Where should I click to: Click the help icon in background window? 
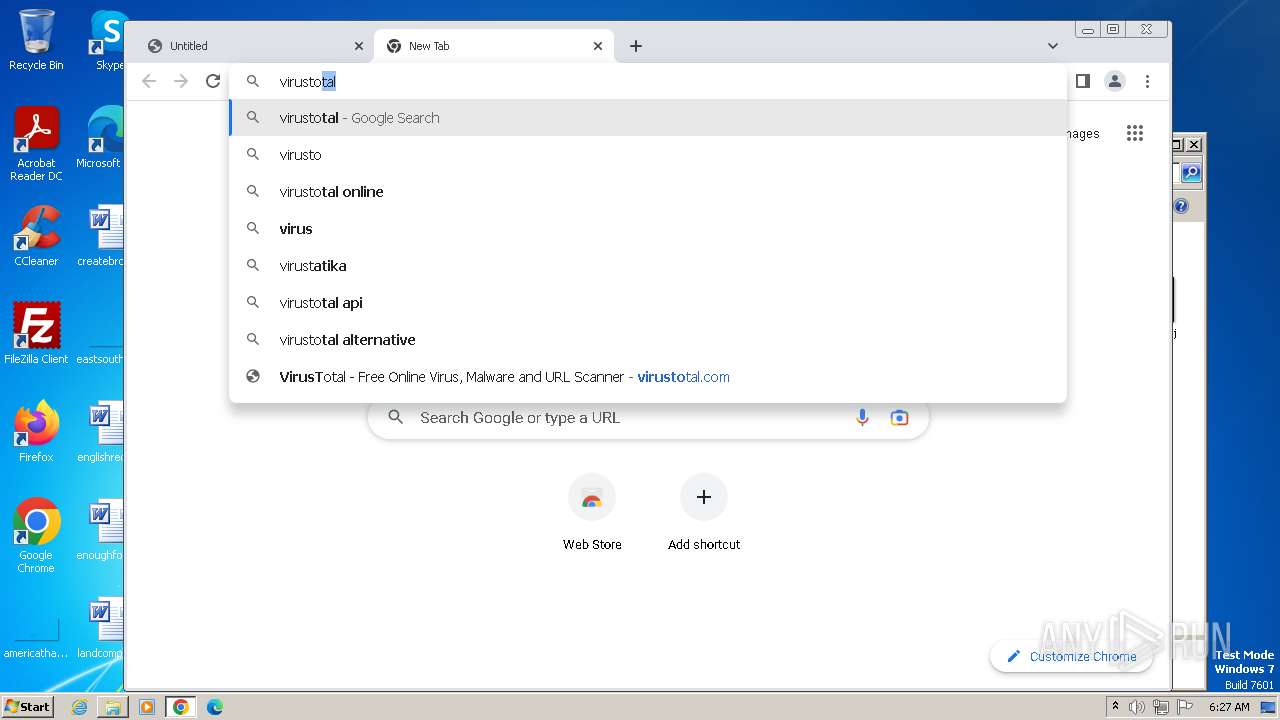pos(1181,206)
